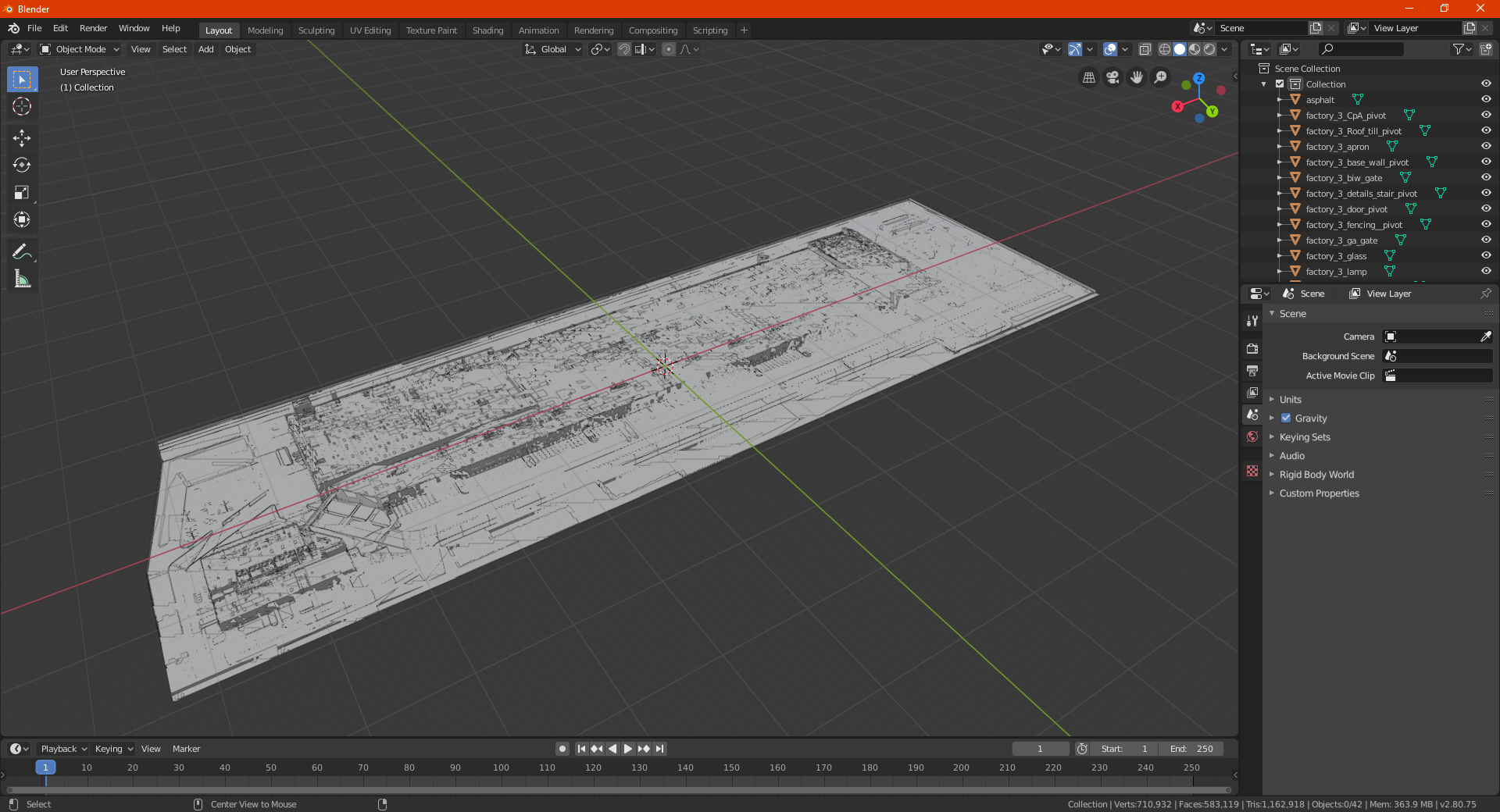Image resolution: width=1500 pixels, height=812 pixels.
Task: Click the End frame field
Action: click(1191, 749)
